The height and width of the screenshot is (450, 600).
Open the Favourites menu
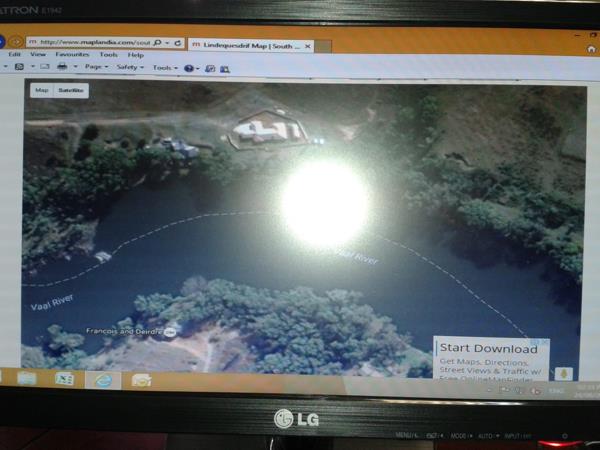click(72, 55)
